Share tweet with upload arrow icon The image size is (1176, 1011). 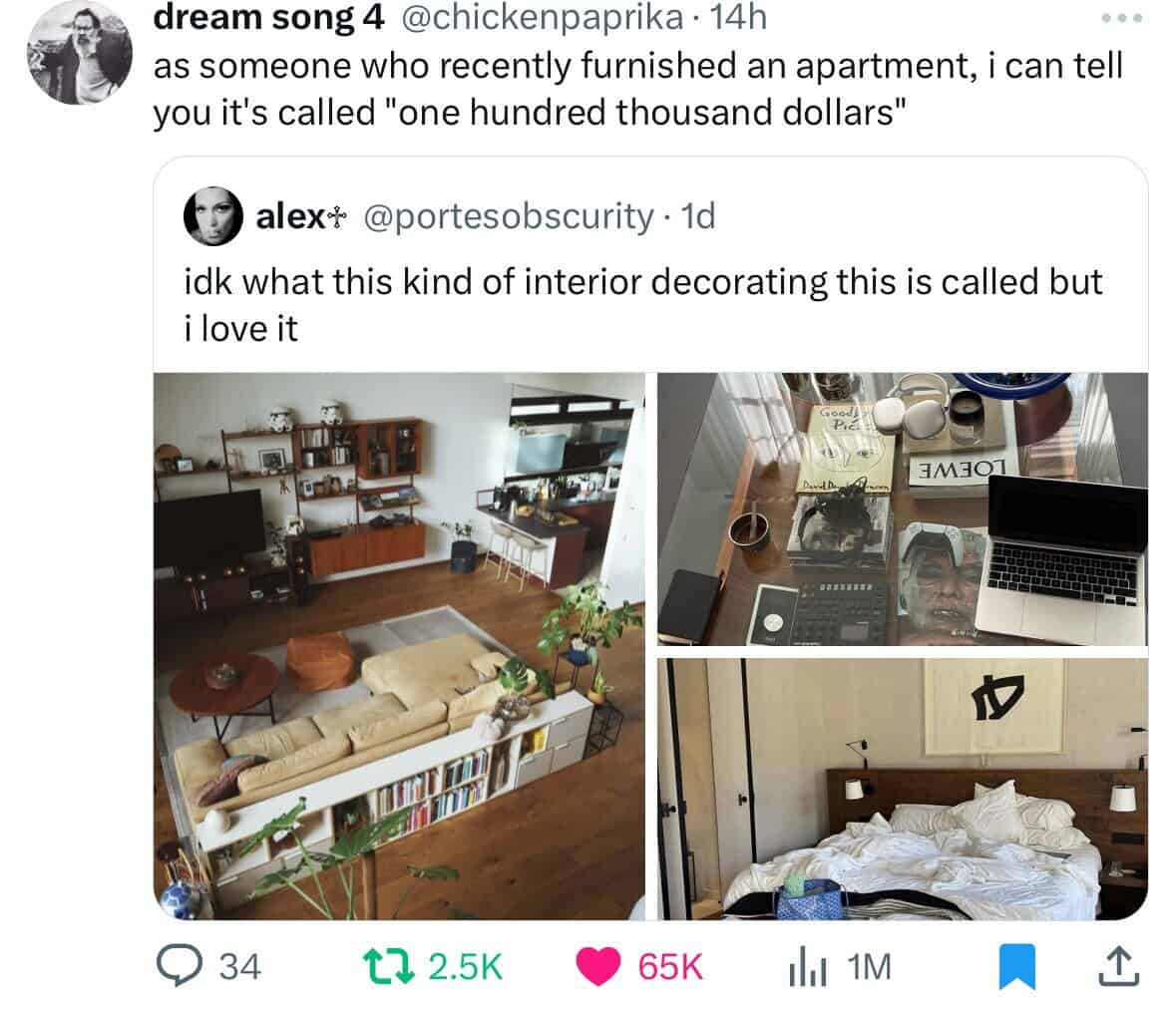1118,967
